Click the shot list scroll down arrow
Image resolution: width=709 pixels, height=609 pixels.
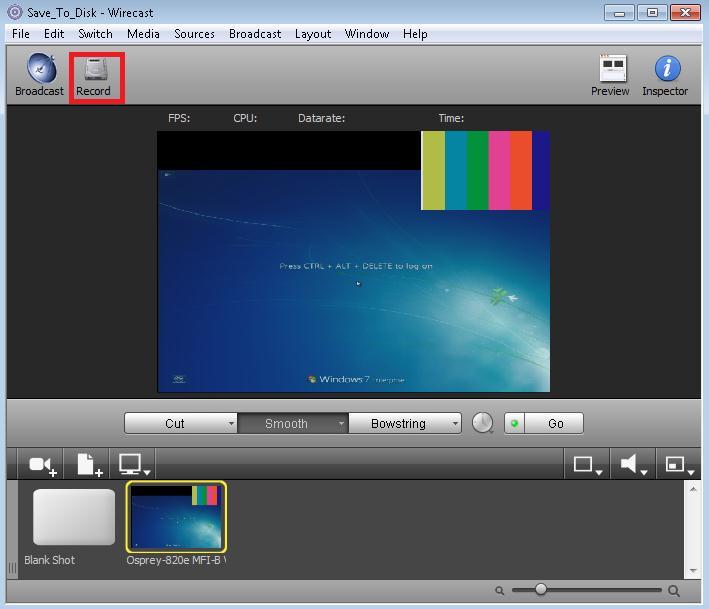pyautogui.click(x=693, y=571)
